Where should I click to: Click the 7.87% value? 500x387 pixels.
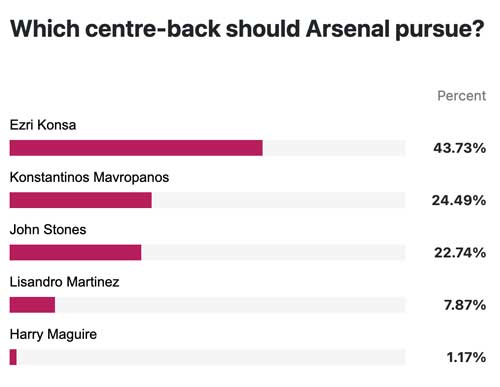point(465,305)
